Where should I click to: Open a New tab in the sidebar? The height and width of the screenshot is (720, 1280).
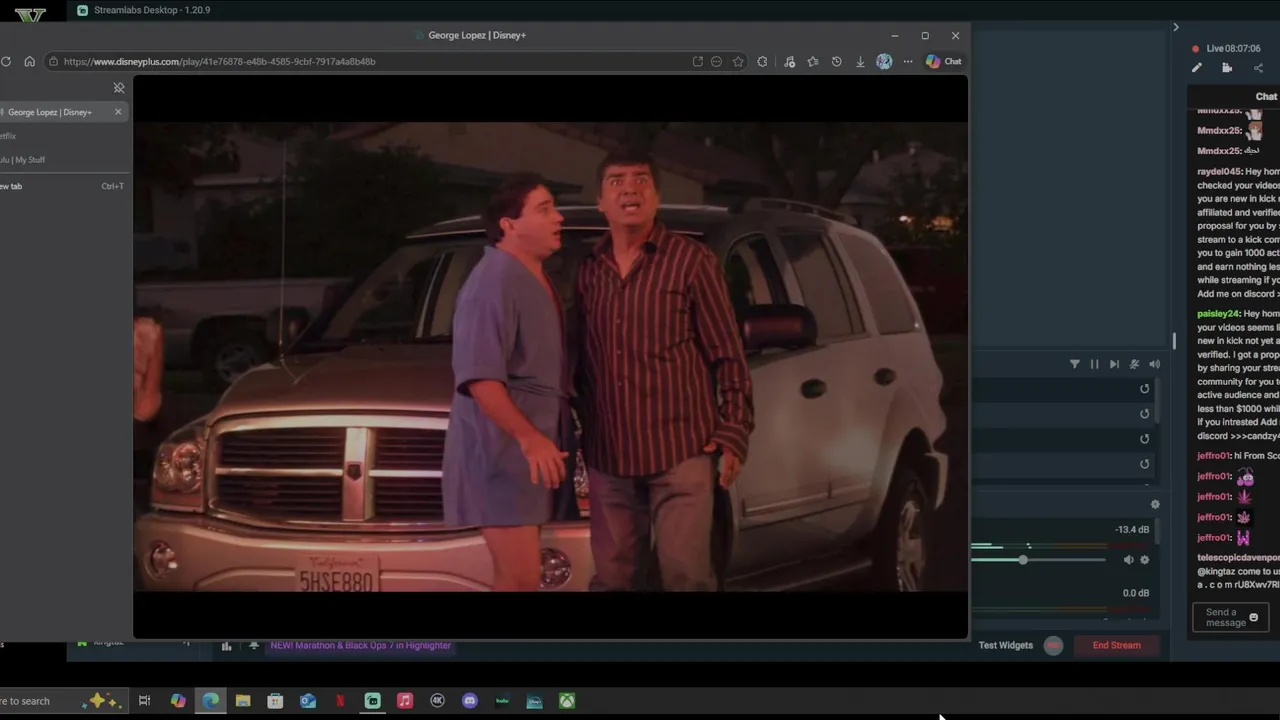(x=62, y=186)
